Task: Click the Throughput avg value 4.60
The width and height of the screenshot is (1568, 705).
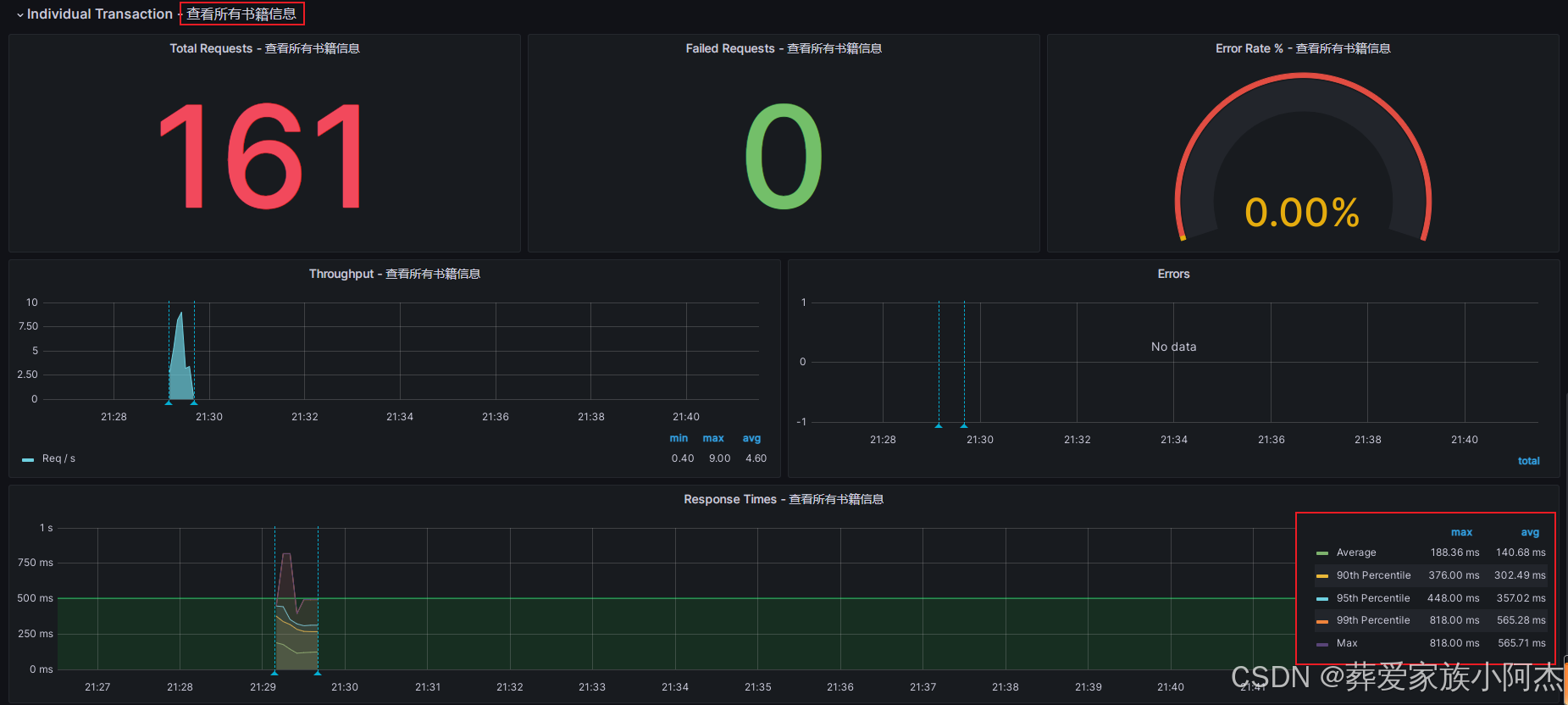Action: pyautogui.click(x=756, y=458)
